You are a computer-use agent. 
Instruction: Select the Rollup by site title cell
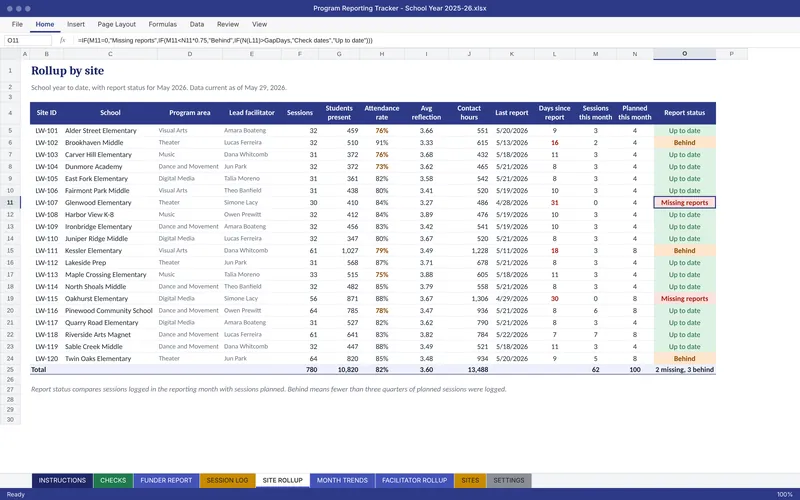tap(67, 71)
